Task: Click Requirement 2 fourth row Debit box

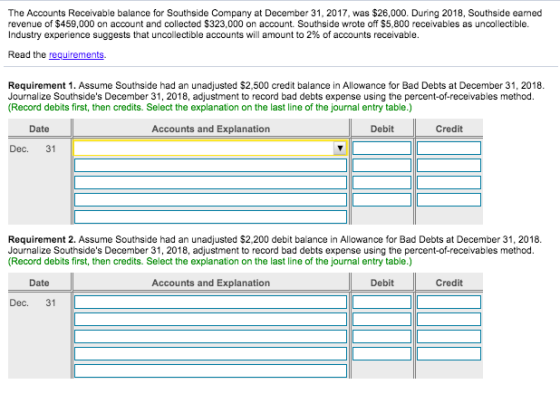Action: pos(382,353)
